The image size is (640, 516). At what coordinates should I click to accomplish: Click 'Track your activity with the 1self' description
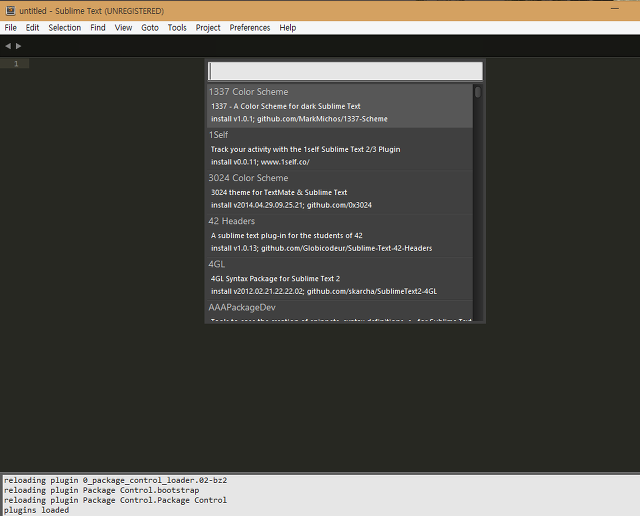[305, 149]
